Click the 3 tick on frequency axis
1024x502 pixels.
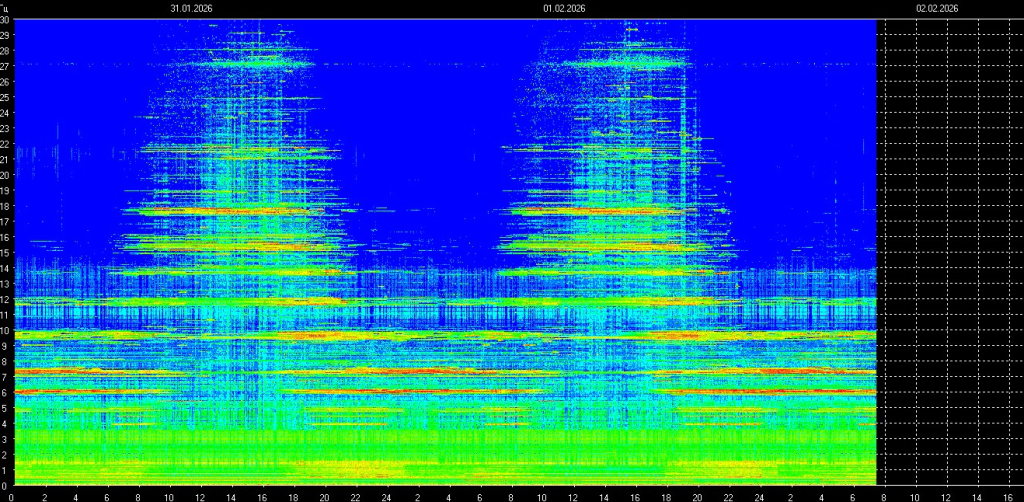(x=5, y=439)
